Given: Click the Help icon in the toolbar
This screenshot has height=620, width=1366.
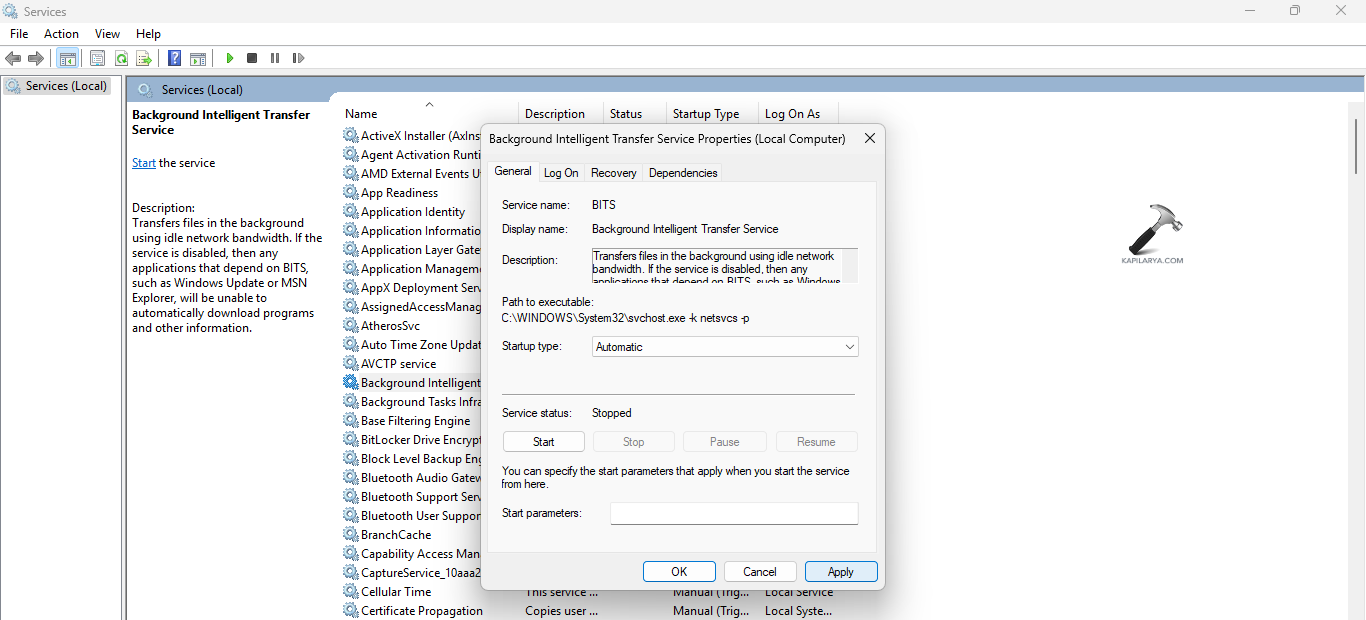Looking at the screenshot, I should 173,57.
